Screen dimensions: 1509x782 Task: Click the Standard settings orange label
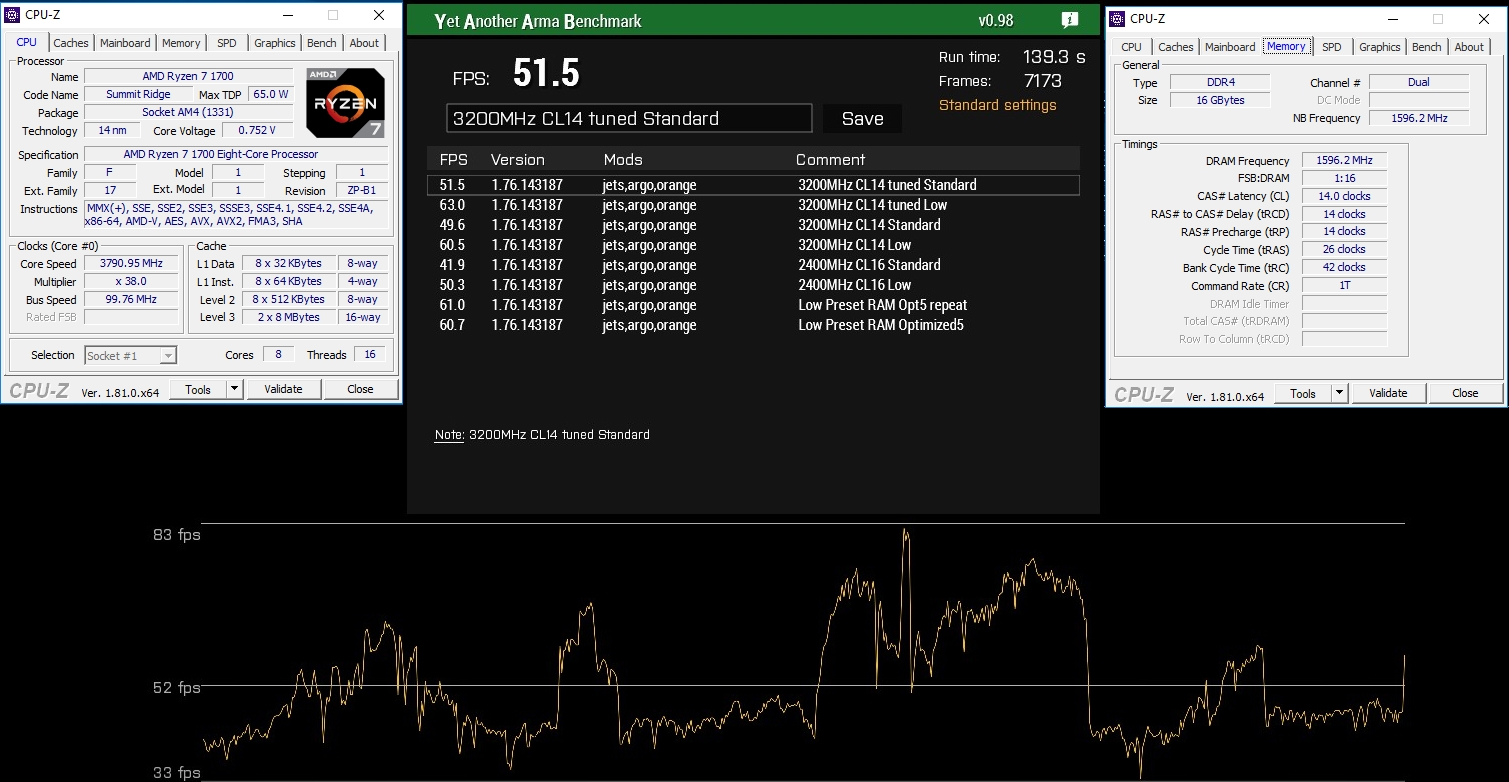997,105
